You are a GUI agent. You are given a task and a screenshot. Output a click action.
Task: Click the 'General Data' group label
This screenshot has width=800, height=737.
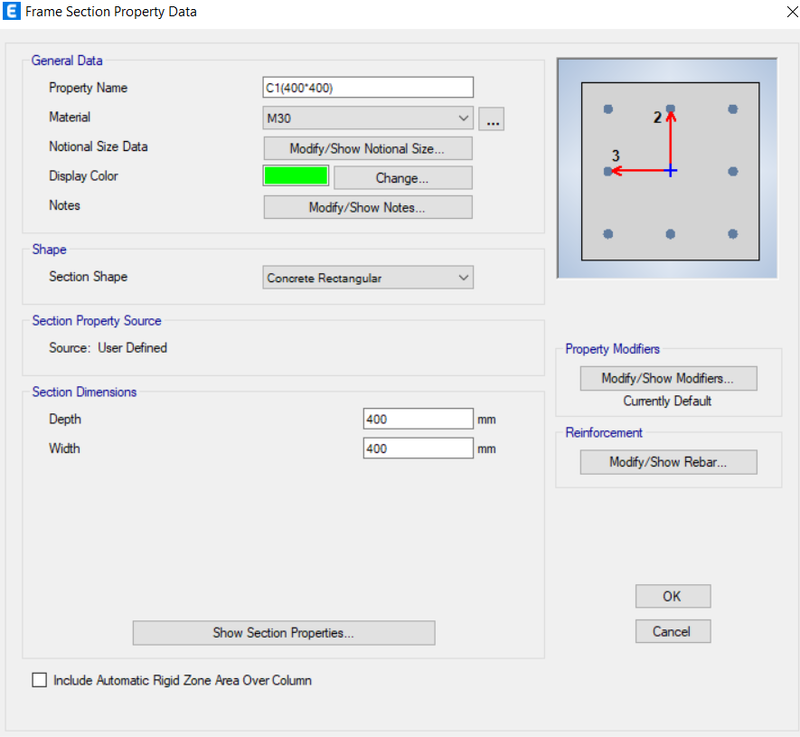point(67,60)
